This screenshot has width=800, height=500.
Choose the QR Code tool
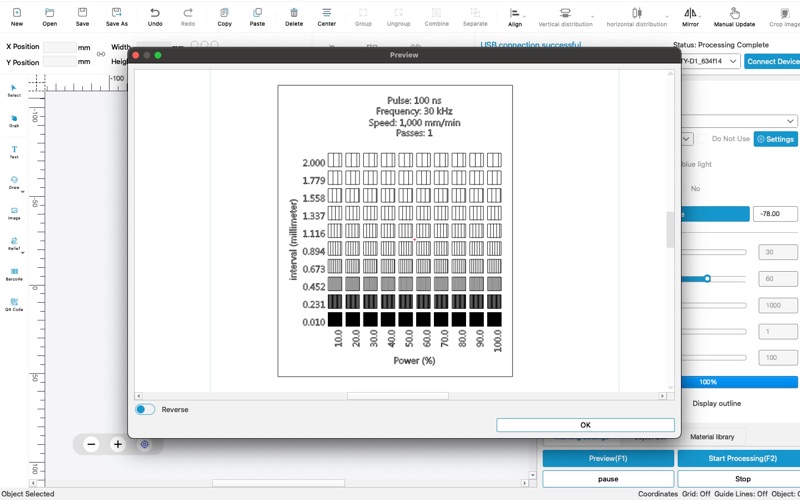tap(14, 305)
